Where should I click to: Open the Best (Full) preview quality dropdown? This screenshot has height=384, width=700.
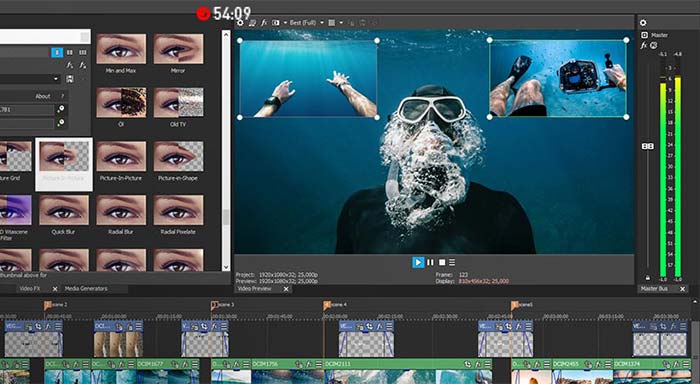point(306,22)
